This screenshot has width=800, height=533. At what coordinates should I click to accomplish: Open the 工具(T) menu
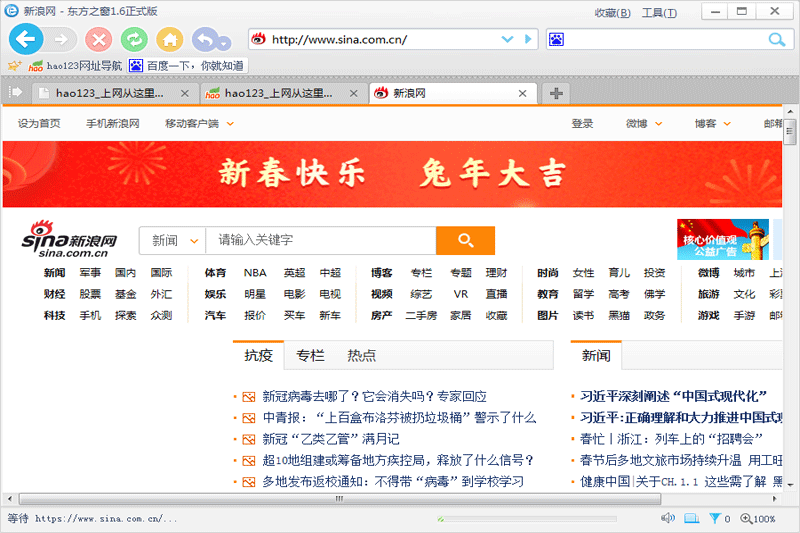659,13
